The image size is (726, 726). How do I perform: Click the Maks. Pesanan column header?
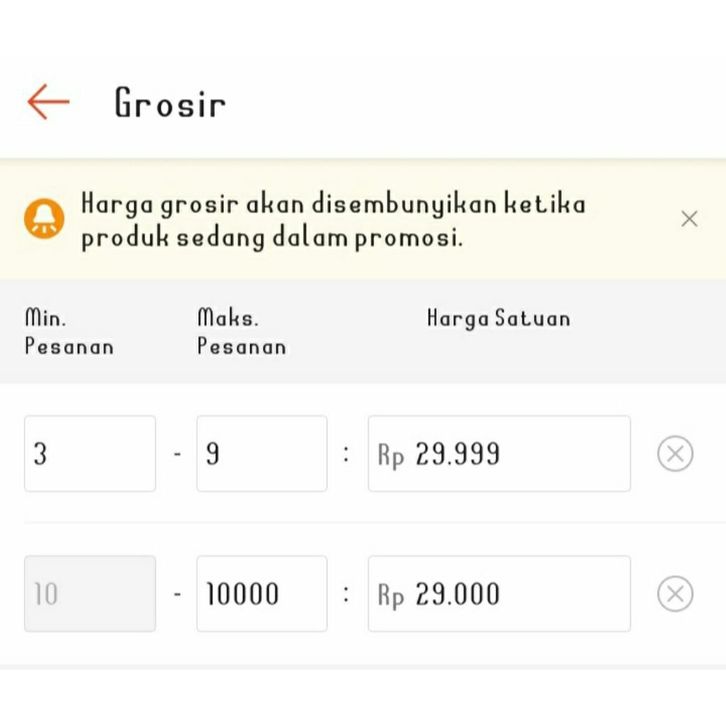click(241, 332)
